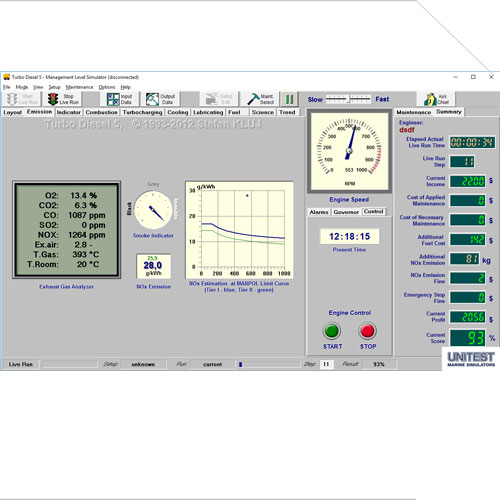
Task: Click the NOx Emission Fine value
Action: click(x=468, y=278)
